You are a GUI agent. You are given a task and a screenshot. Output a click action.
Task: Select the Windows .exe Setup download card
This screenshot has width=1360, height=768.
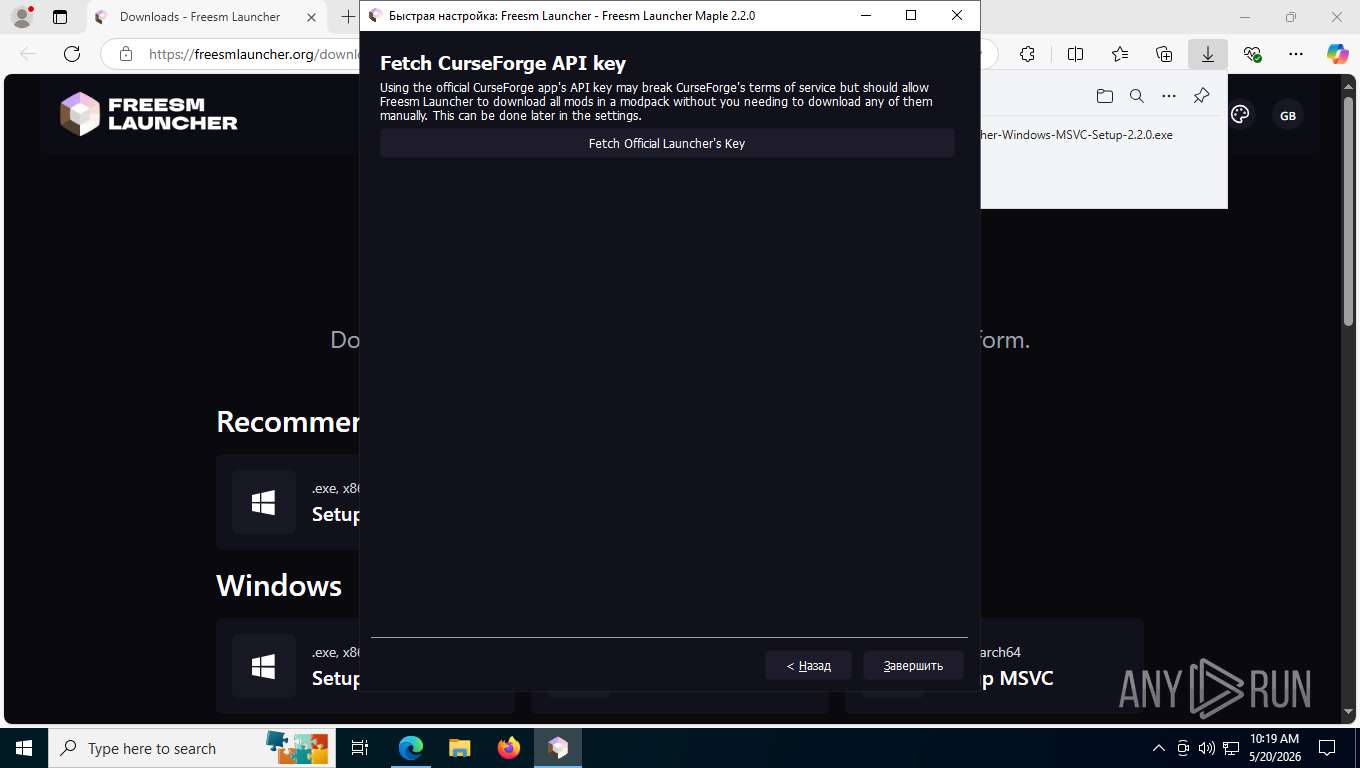coord(288,666)
